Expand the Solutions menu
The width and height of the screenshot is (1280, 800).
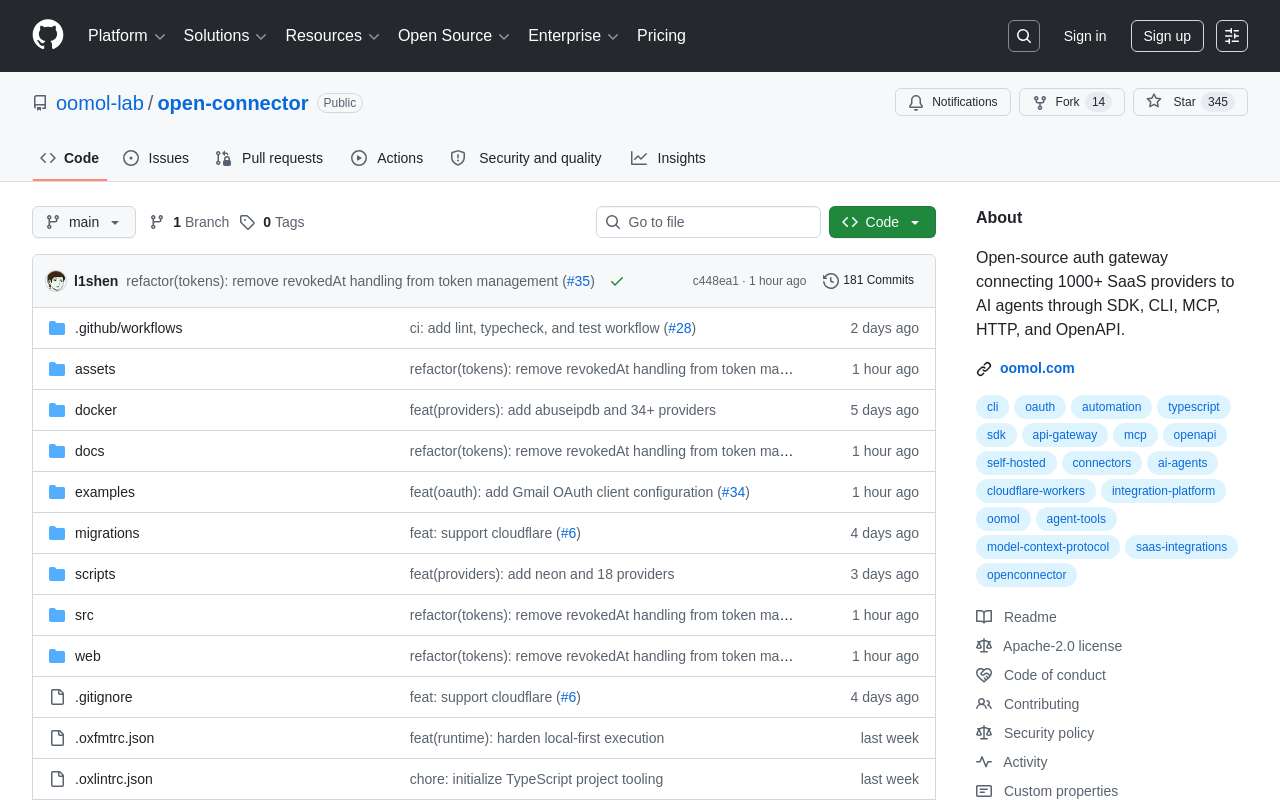pos(226,36)
